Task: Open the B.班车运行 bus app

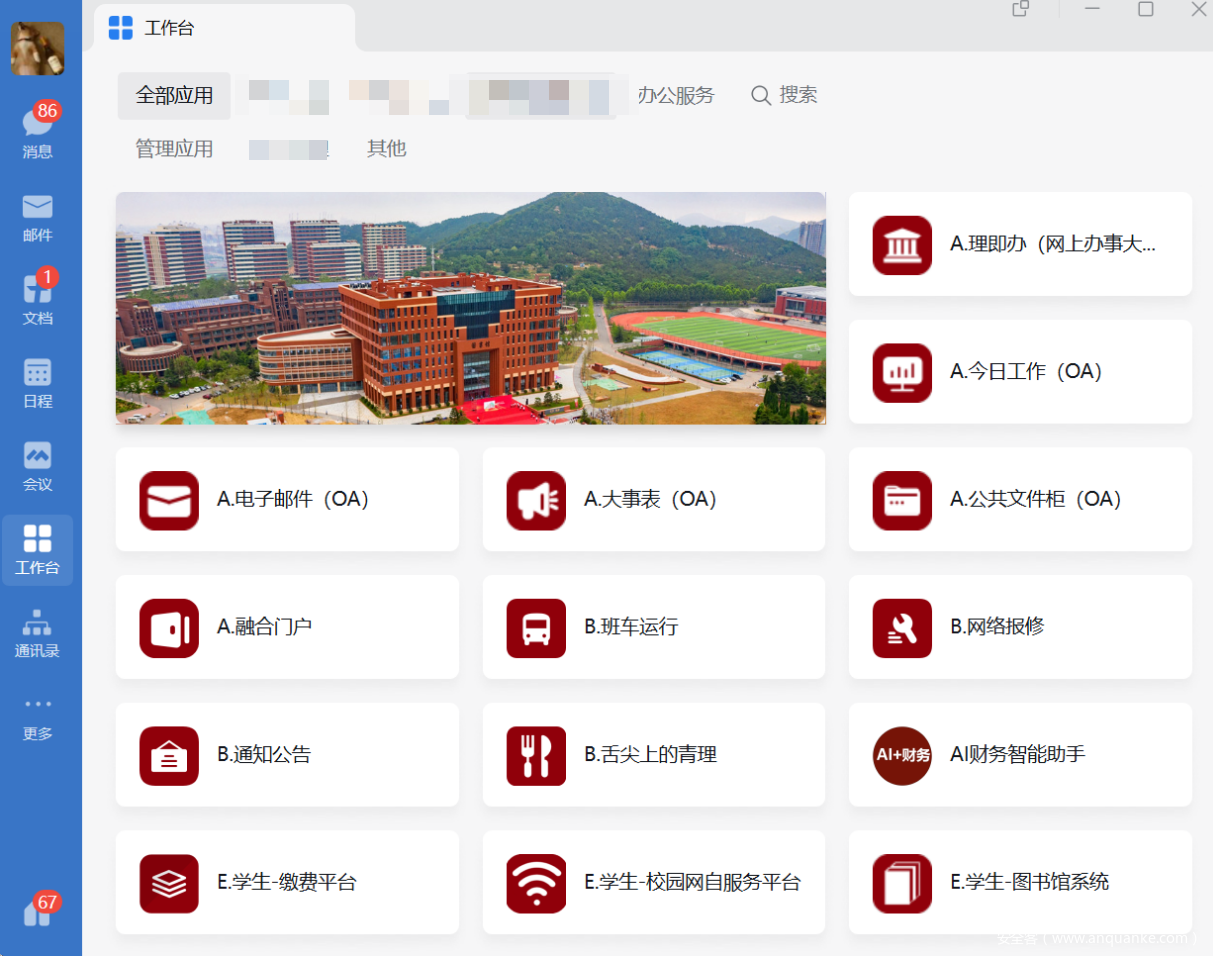Action: (653, 627)
